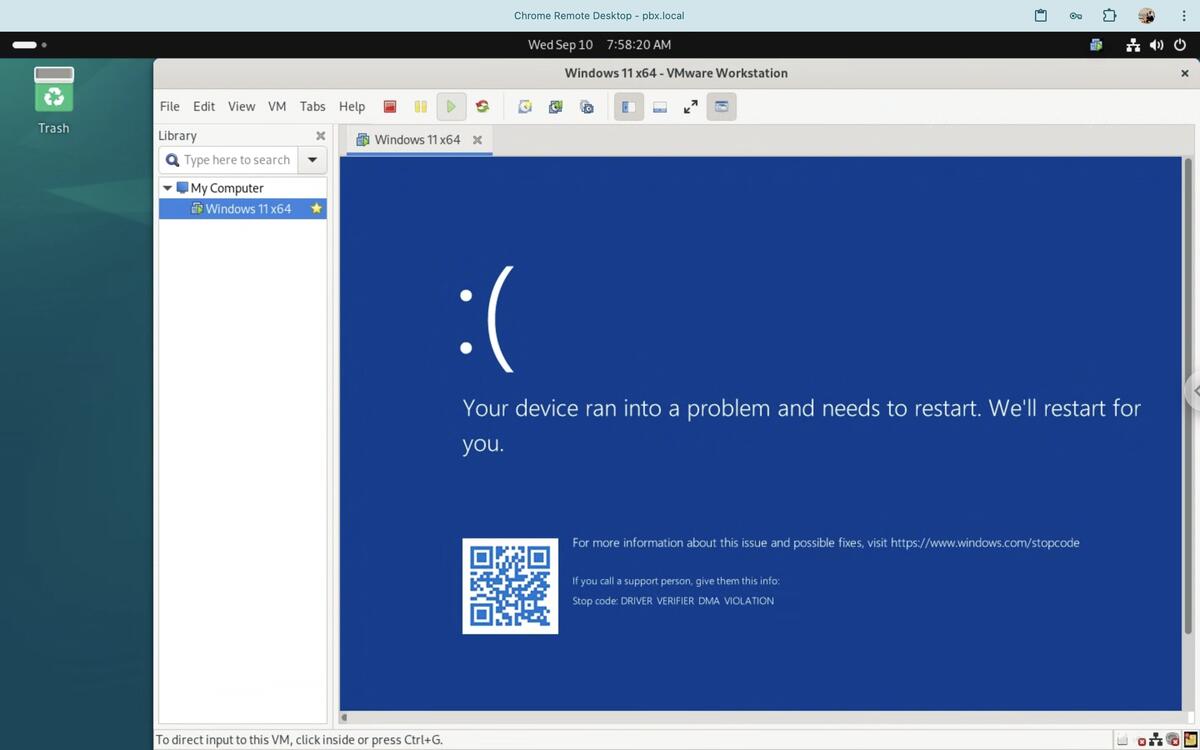Close the Windows 11 x64 tab

(477, 140)
